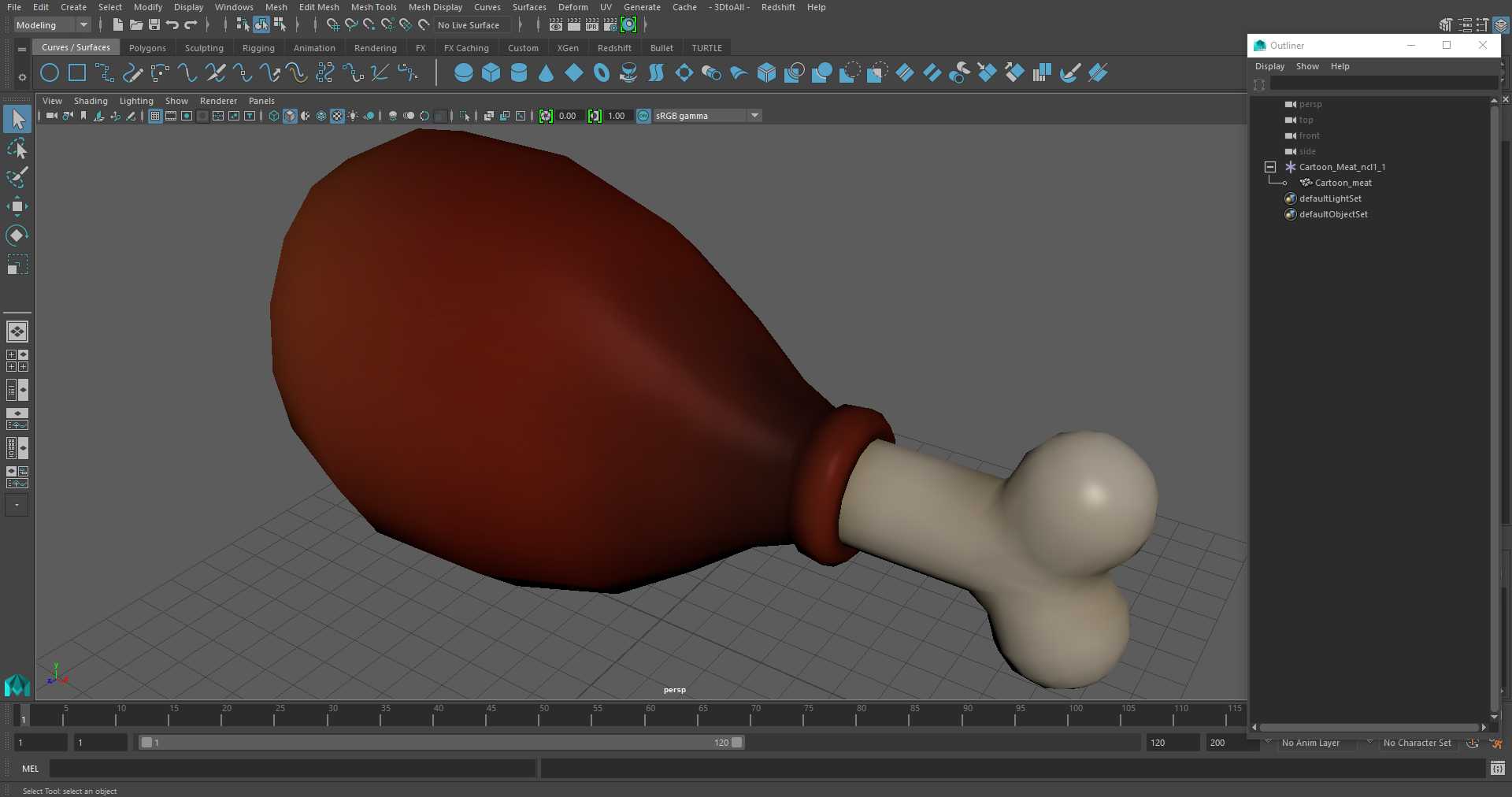Activate the Scale tool

(x=17, y=265)
